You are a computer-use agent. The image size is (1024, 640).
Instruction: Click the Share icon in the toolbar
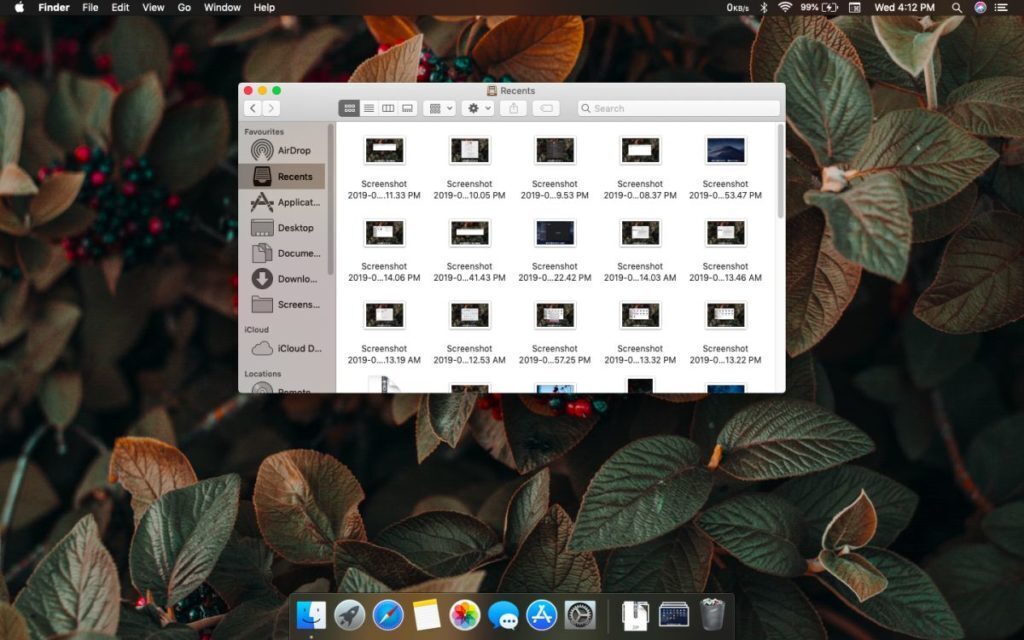pos(513,108)
